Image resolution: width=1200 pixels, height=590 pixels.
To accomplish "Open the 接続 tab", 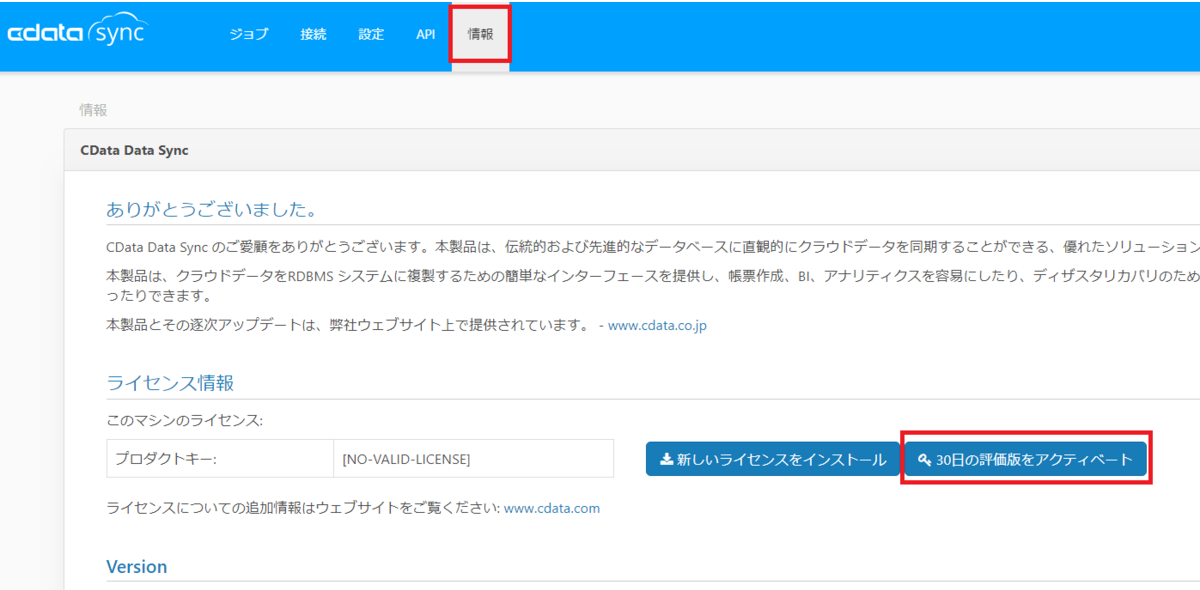I will (313, 34).
